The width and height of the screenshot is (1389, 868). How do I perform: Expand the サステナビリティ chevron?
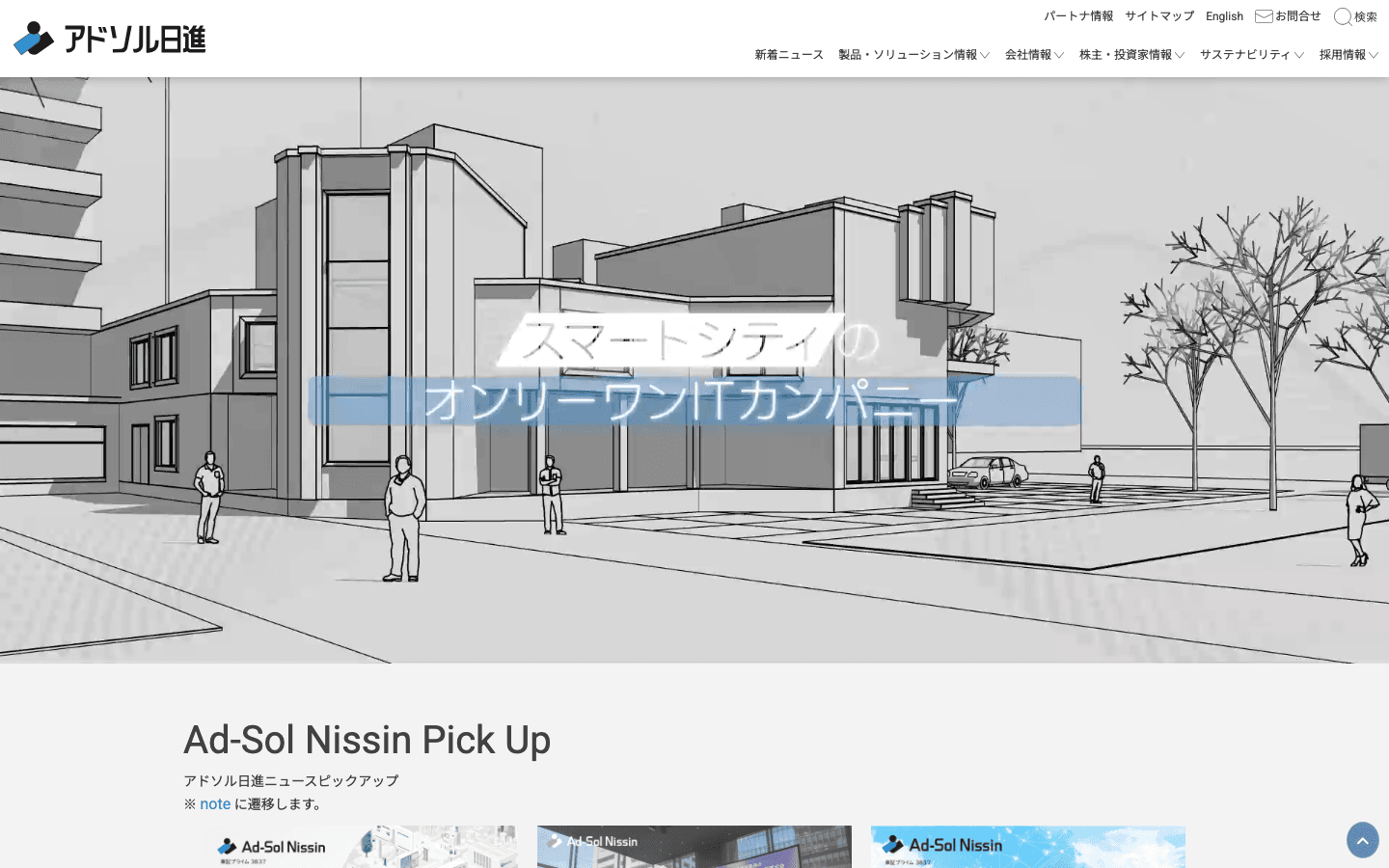[x=1299, y=56]
